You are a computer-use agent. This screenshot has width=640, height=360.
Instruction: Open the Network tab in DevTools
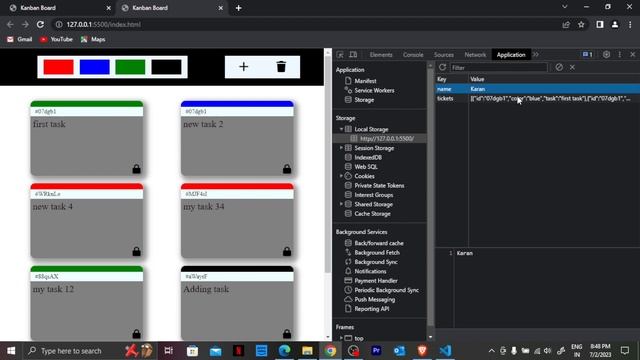click(x=475, y=55)
